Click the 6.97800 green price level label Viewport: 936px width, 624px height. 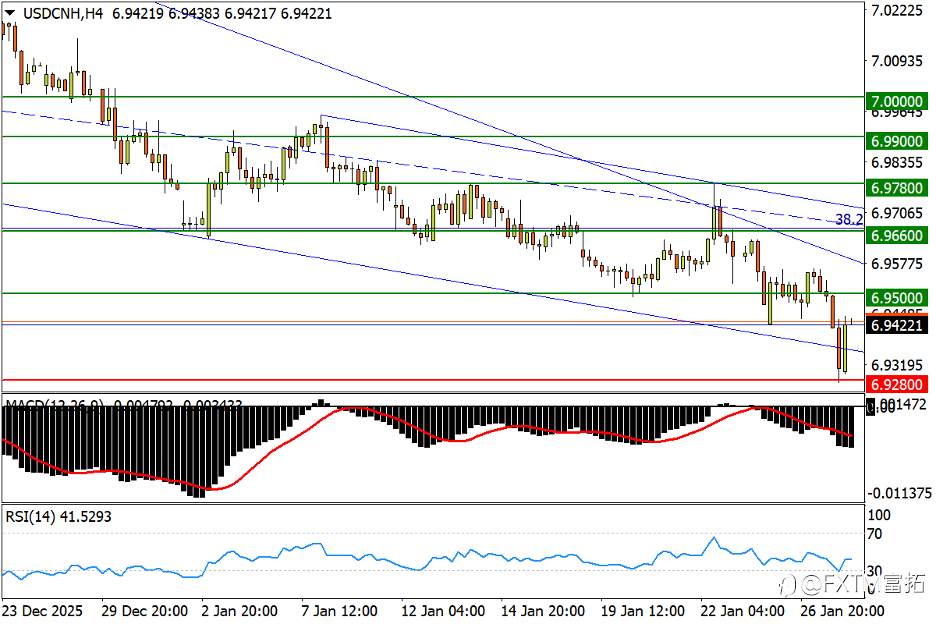(x=897, y=187)
